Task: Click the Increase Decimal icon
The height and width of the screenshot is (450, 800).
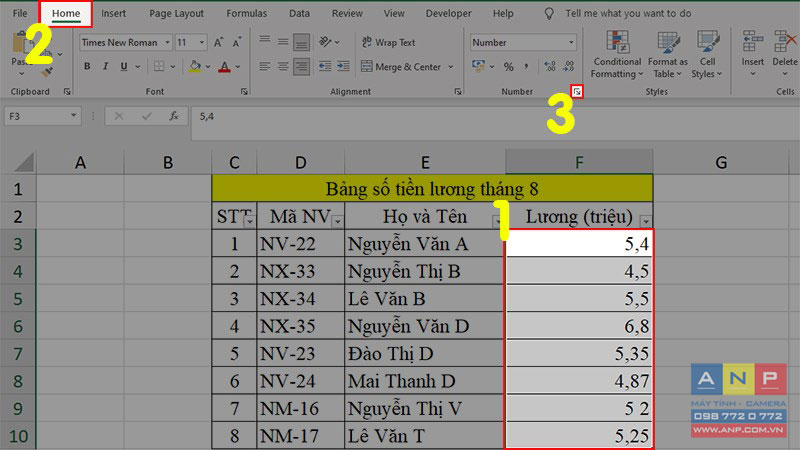Action: 550,66
